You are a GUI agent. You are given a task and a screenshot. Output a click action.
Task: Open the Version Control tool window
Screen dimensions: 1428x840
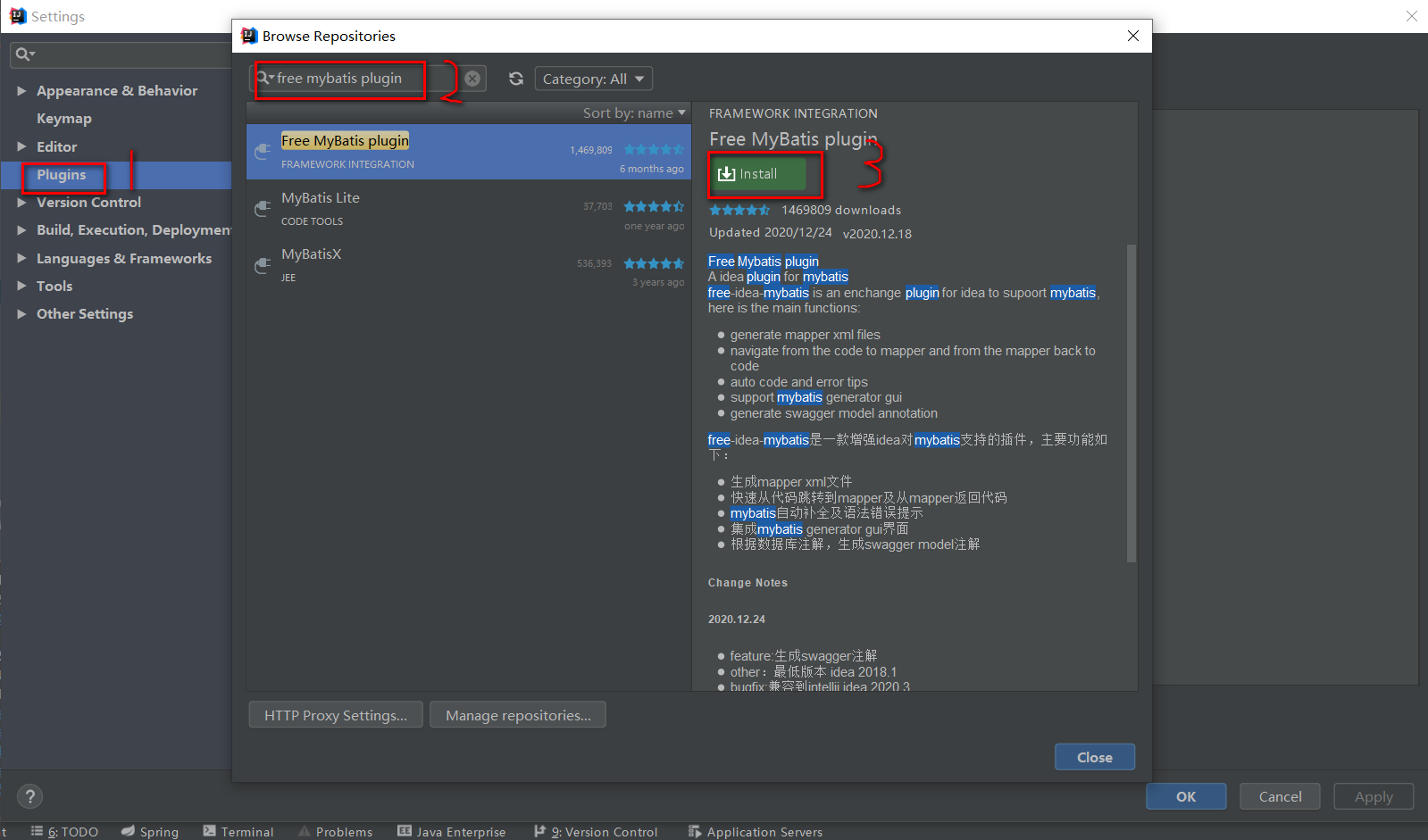click(596, 831)
